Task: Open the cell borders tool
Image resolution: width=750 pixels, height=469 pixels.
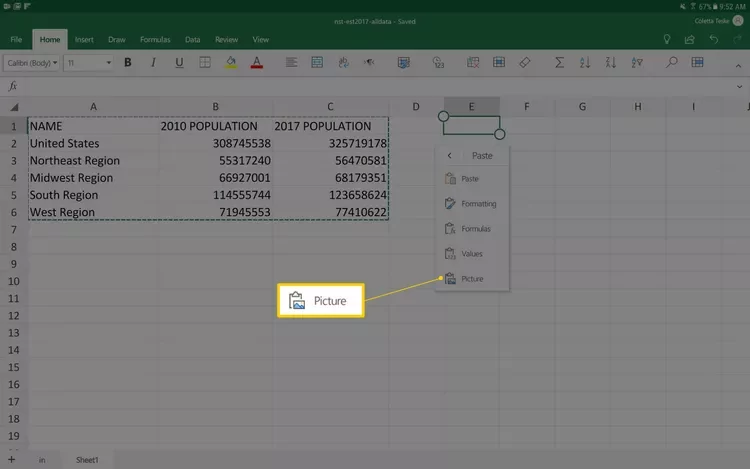Action: (x=205, y=63)
